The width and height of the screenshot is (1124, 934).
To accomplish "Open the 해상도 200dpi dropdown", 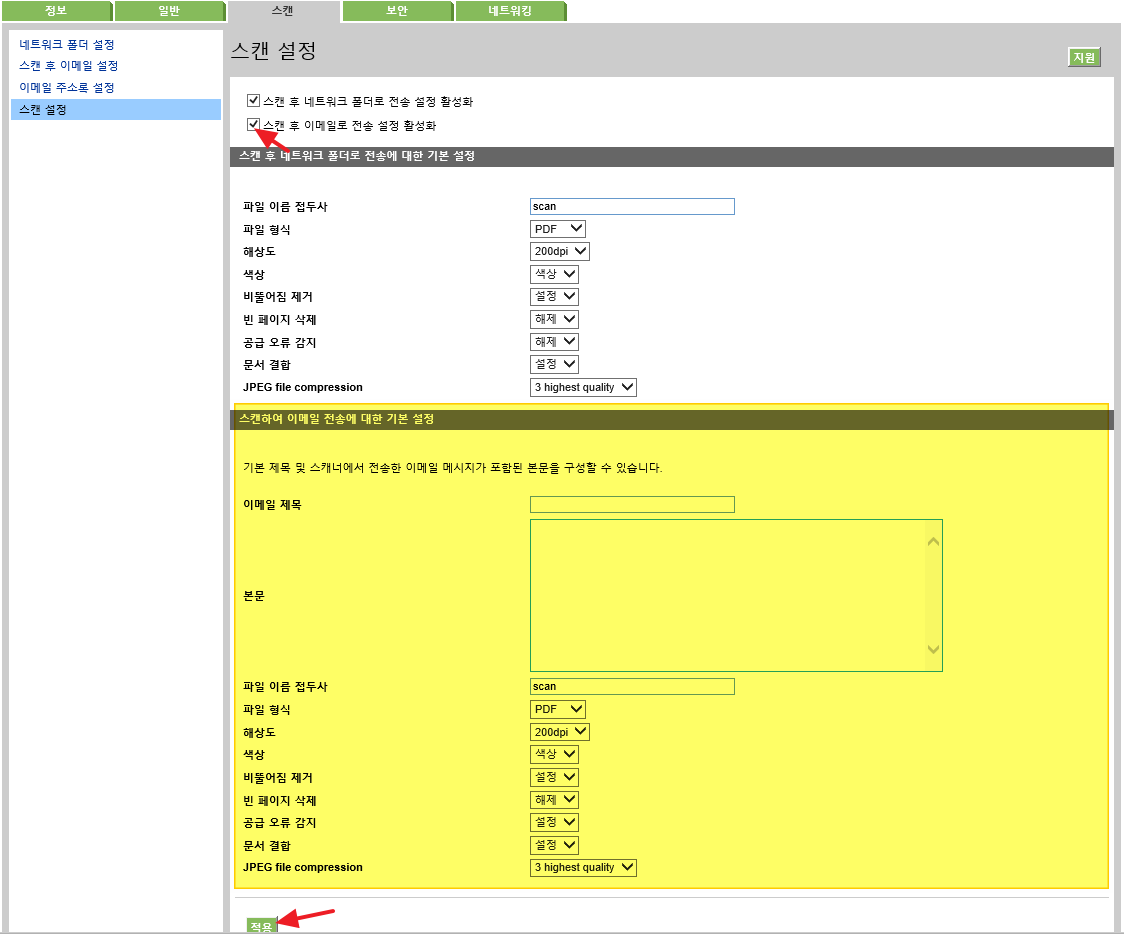I will click(559, 251).
